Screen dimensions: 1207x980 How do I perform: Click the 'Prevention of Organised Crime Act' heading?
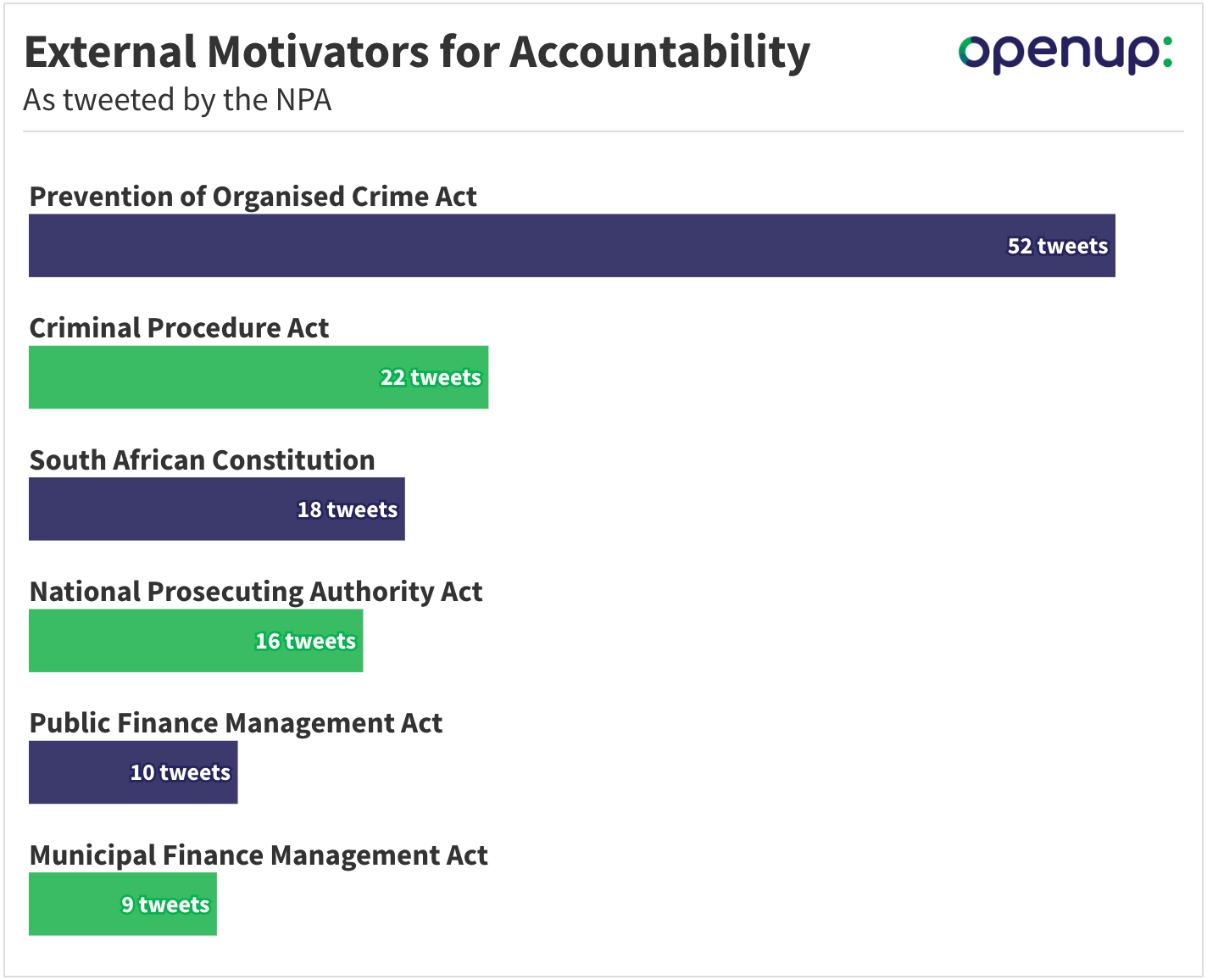coord(253,197)
